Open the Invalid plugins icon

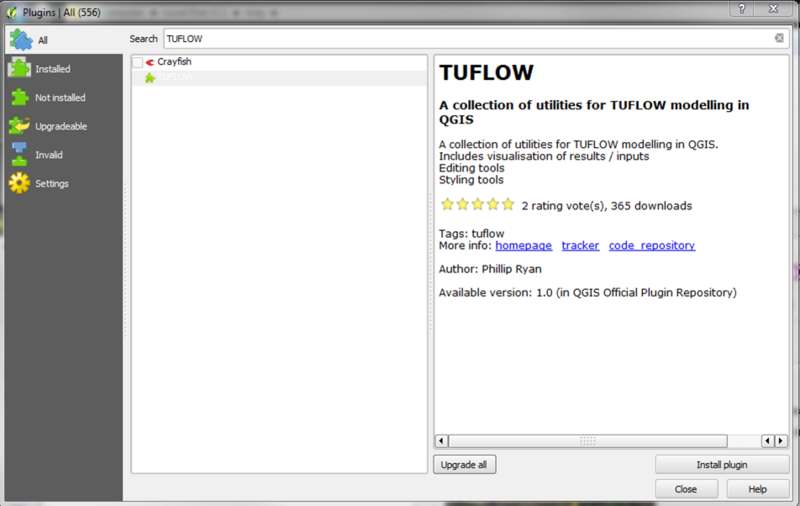tap(19, 155)
